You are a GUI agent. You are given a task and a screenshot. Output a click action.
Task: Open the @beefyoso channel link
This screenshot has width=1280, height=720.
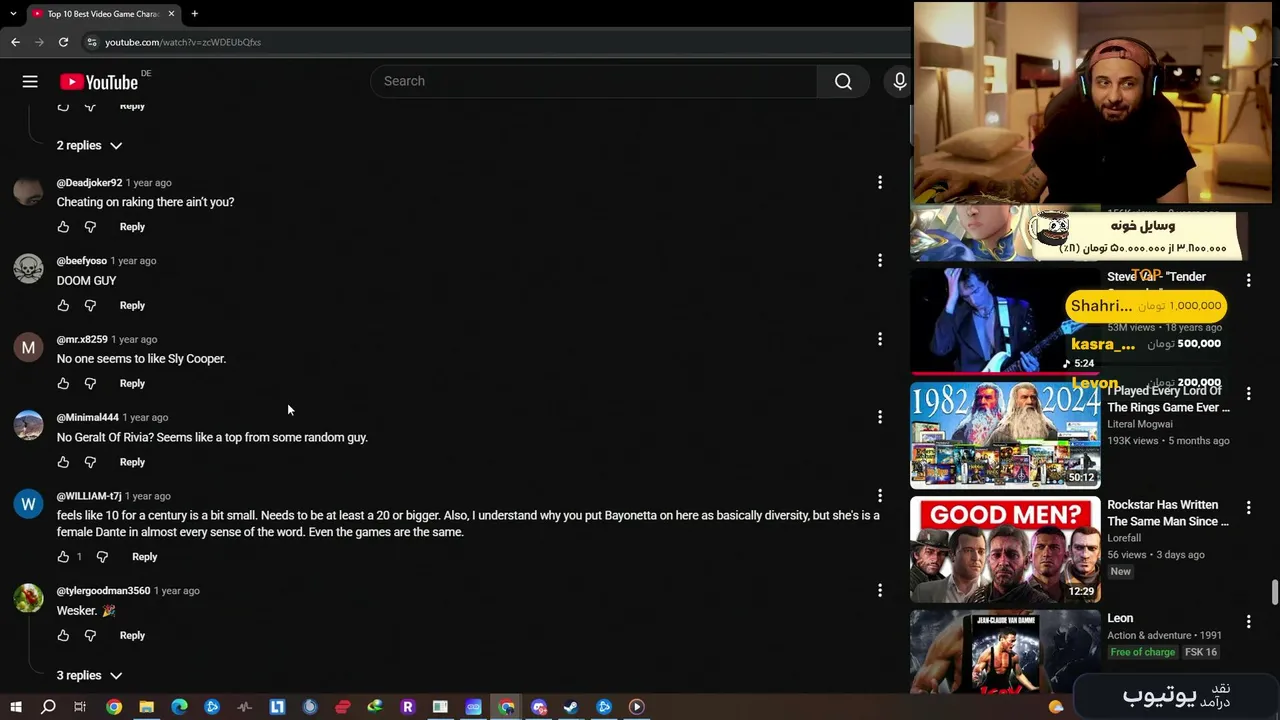pos(81,261)
